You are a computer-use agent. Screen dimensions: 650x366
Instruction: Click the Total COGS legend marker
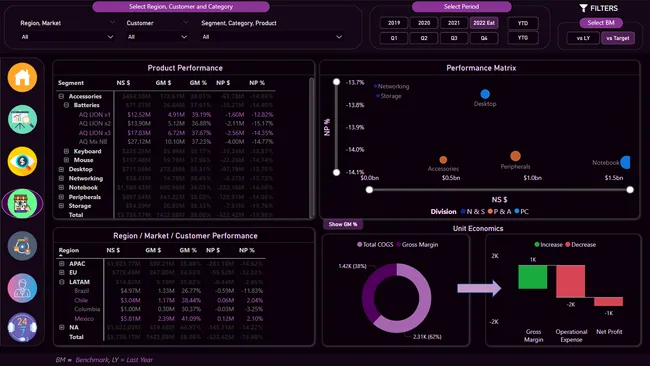[x=359, y=245]
